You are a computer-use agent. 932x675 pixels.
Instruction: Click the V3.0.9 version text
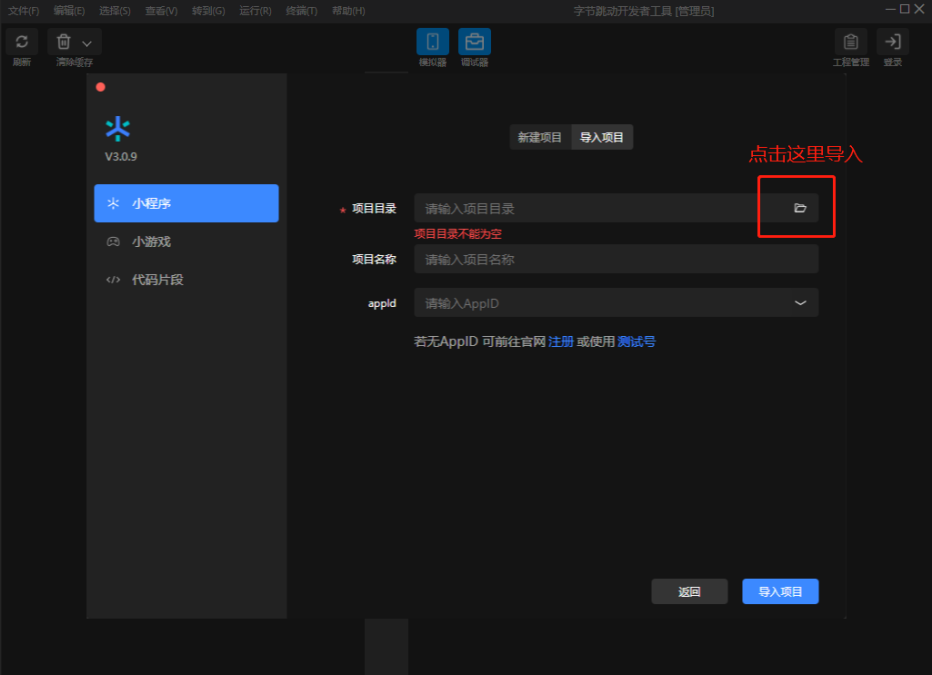(x=121, y=157)
